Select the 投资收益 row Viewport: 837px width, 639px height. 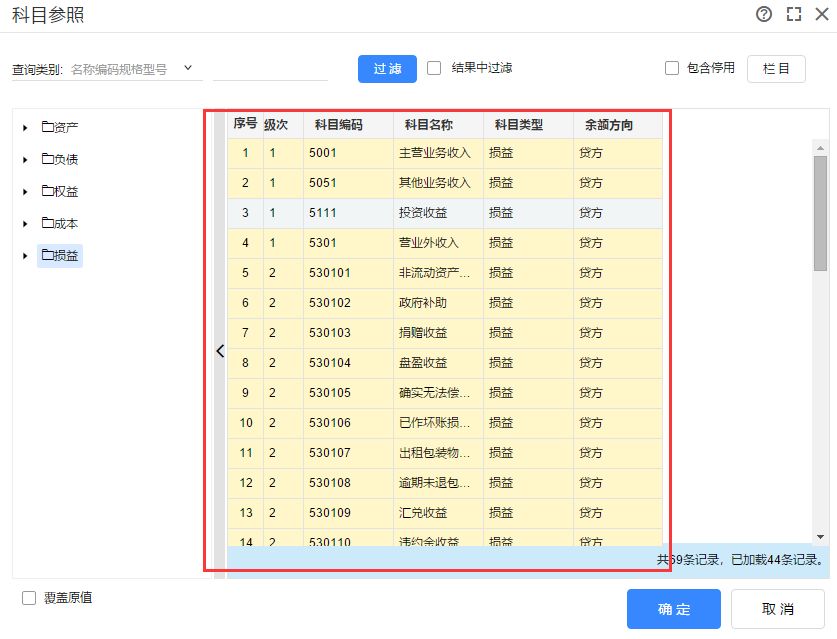[x=445, y=213]
